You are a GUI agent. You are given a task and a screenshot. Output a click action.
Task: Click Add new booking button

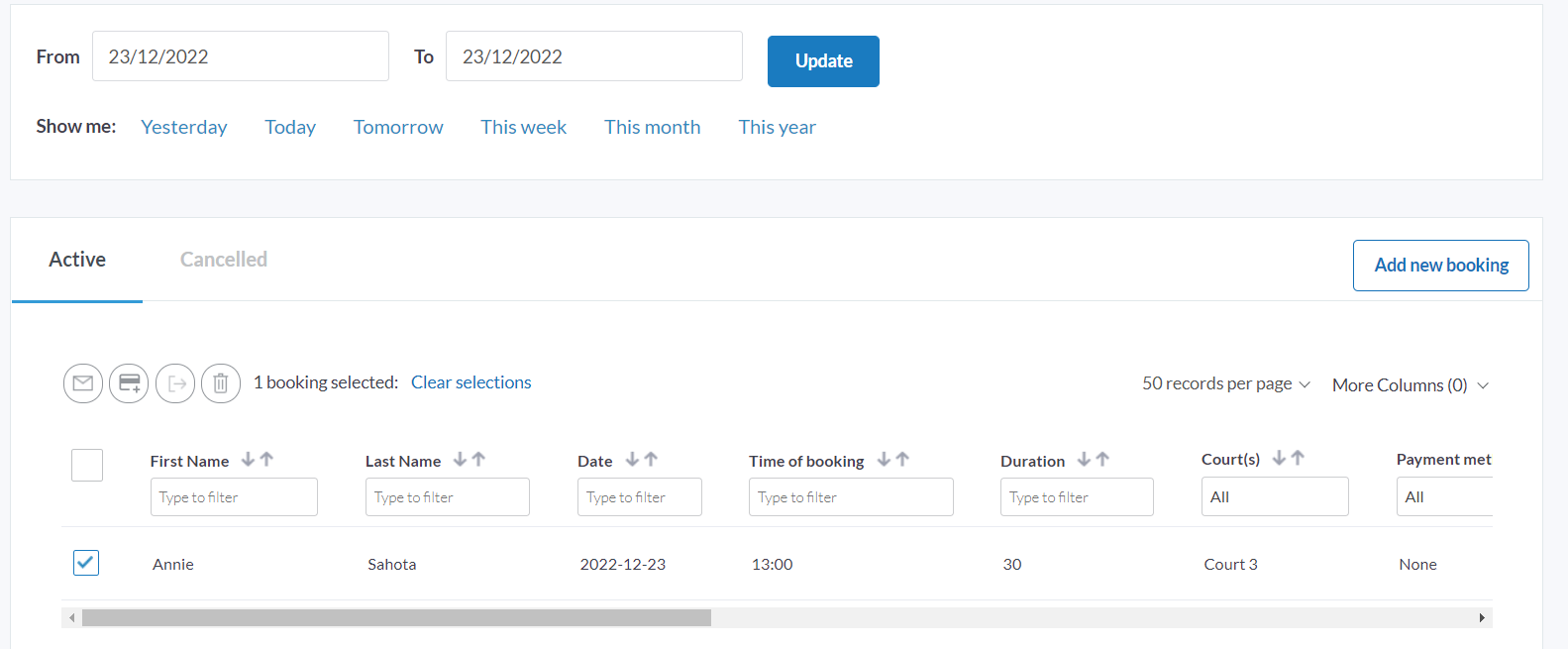[x=1440, y=266]
